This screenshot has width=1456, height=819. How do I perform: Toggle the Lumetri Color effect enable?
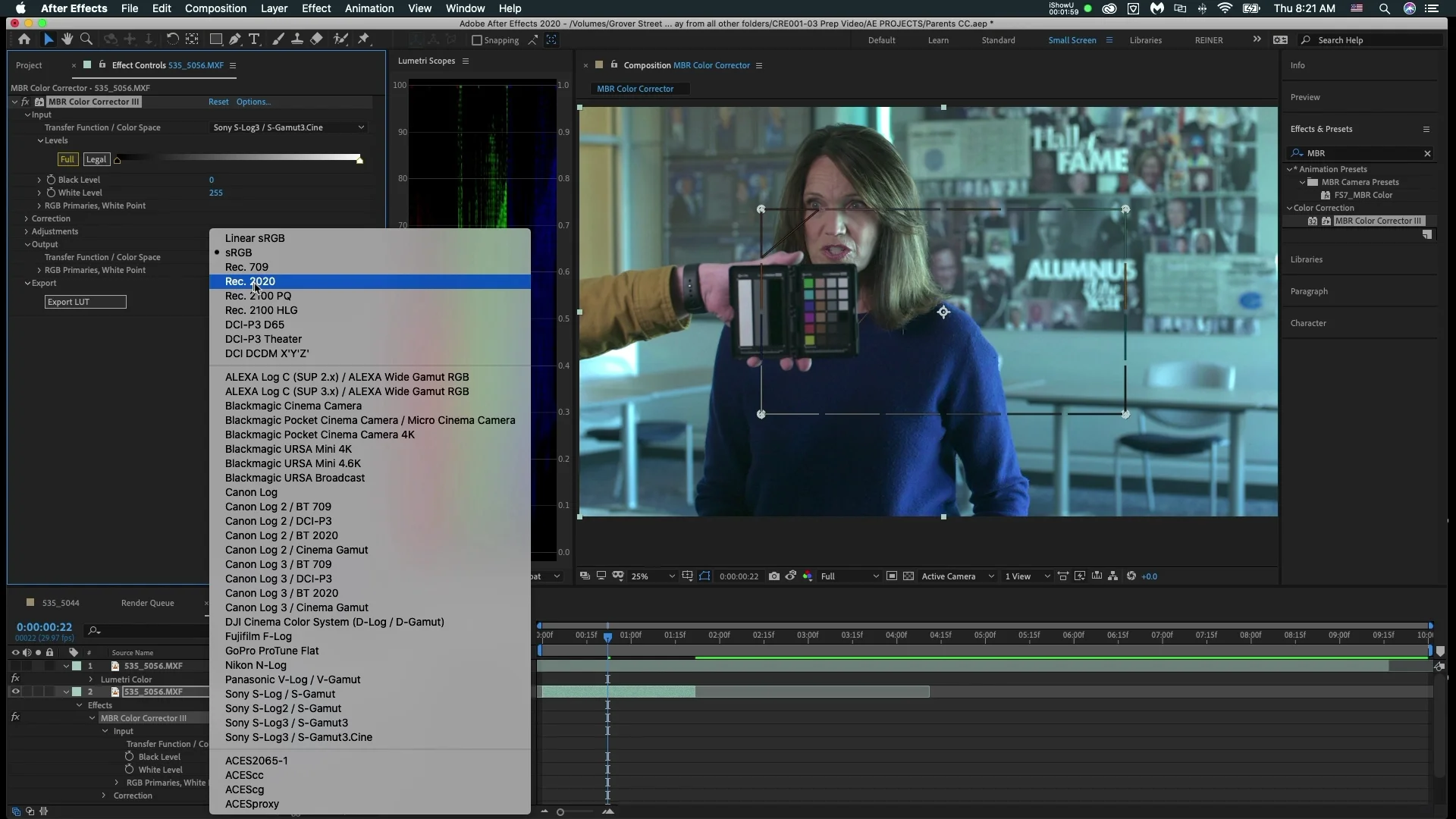tap(15, 679)
